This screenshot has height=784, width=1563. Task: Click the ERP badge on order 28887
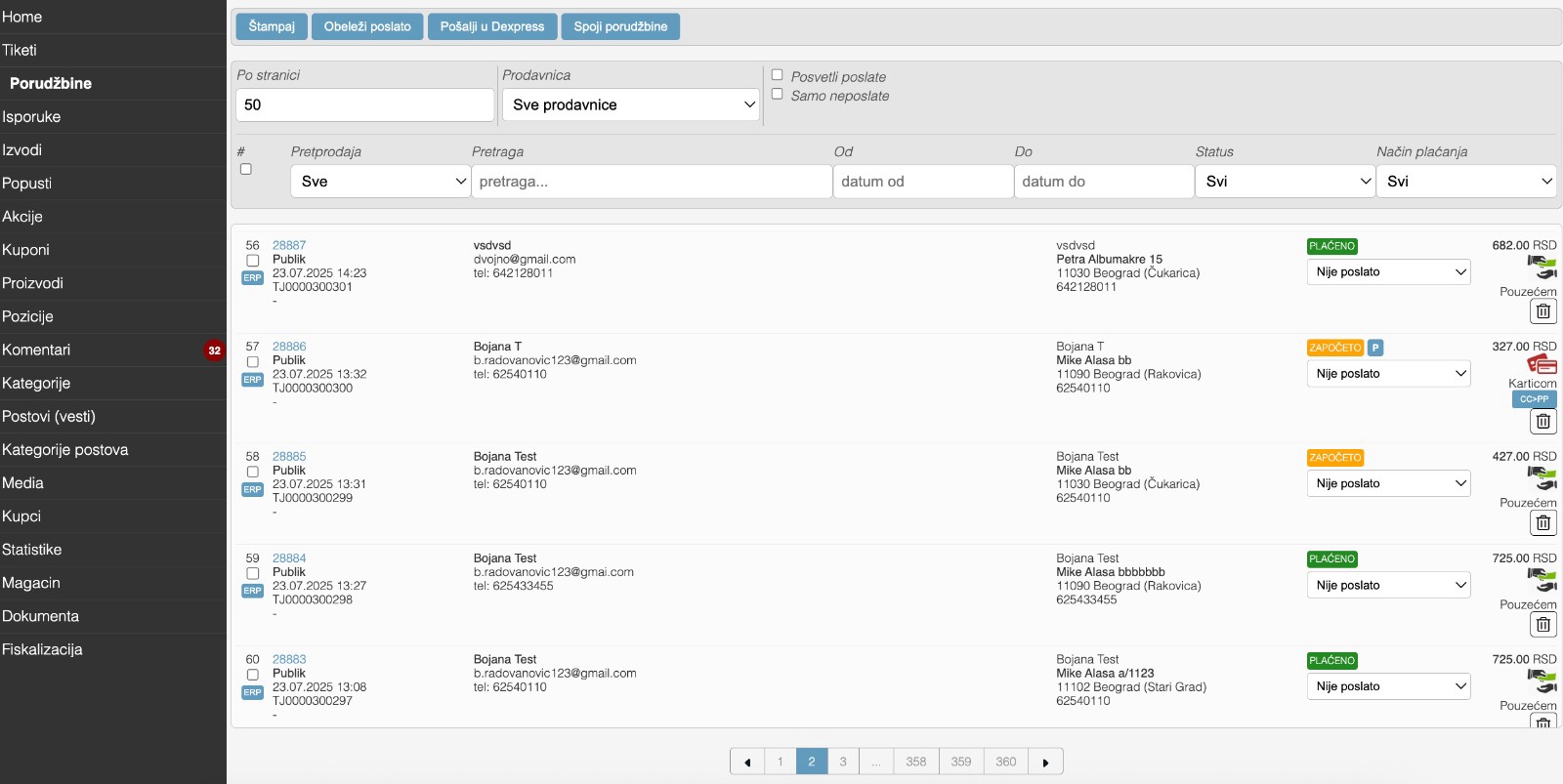(252, 278)
